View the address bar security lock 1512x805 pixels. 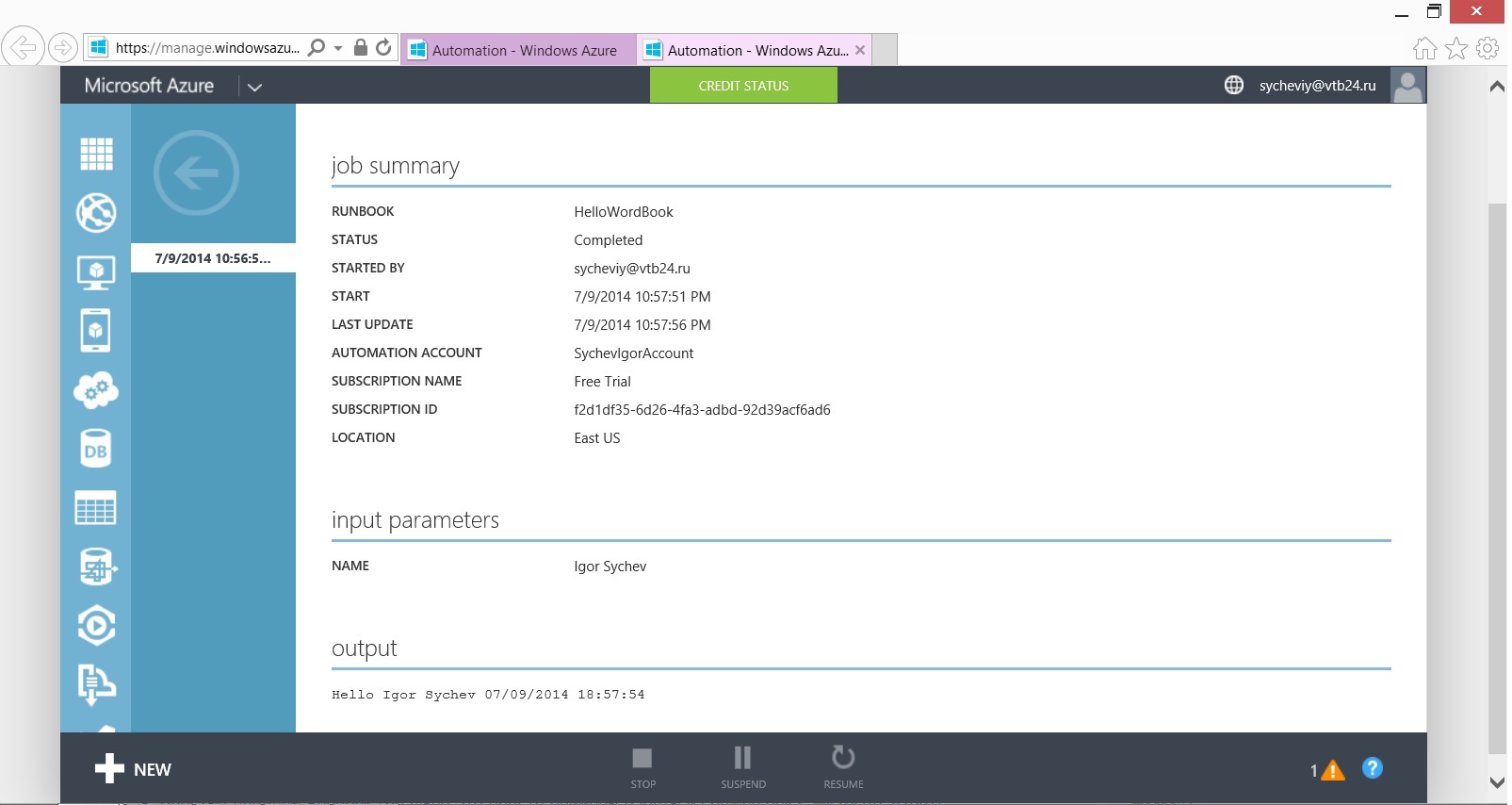pos(360,47)
